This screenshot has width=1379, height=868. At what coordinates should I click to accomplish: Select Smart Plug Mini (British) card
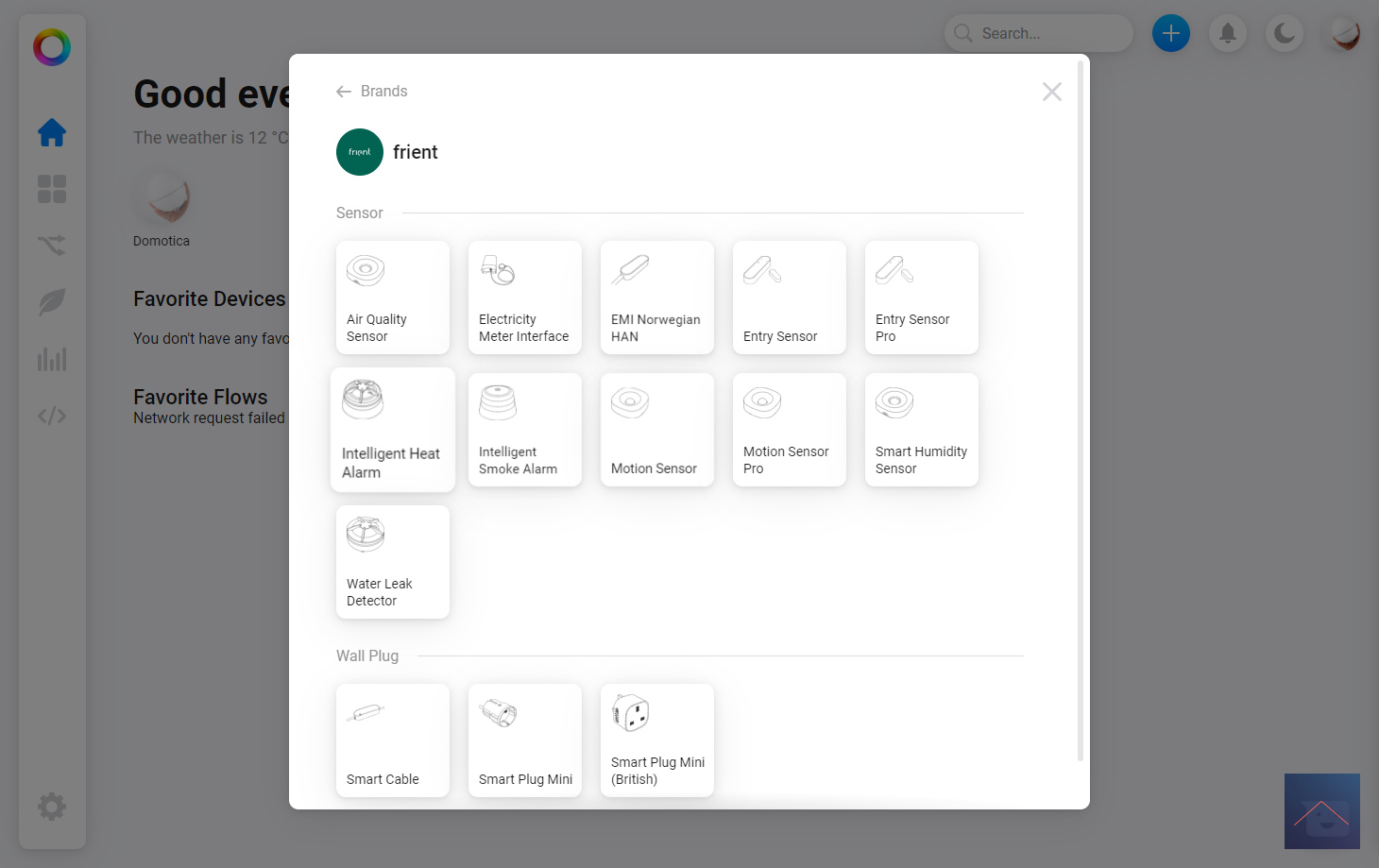coord(657,740)
